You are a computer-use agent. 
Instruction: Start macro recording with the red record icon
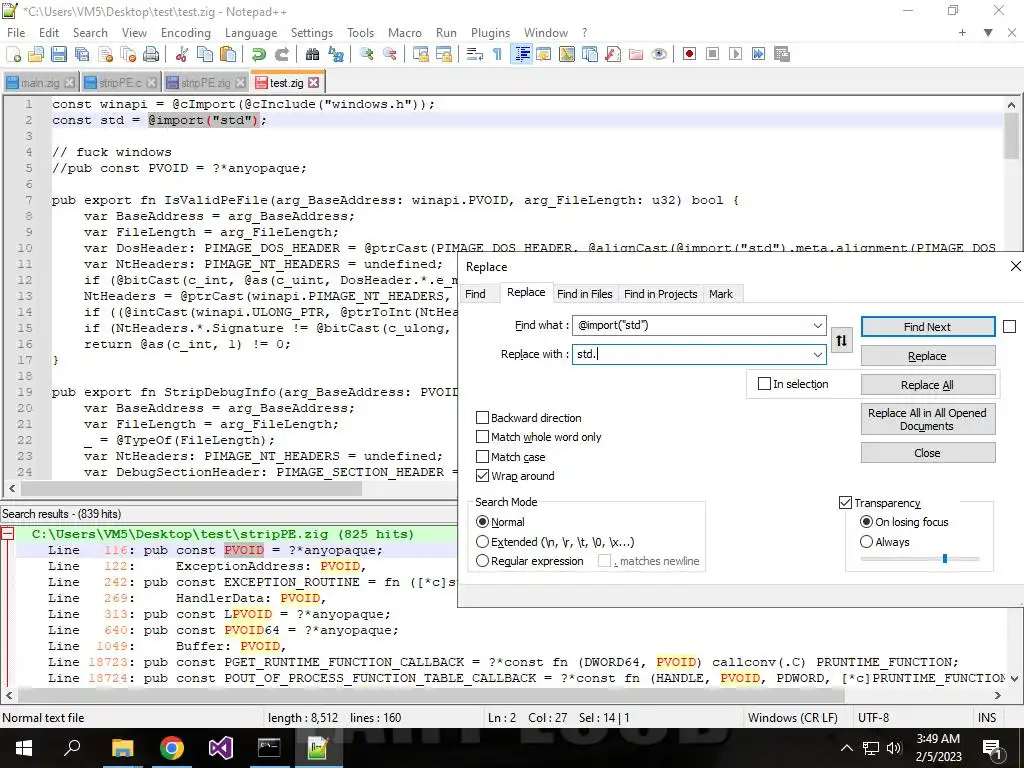coord(689,54)
